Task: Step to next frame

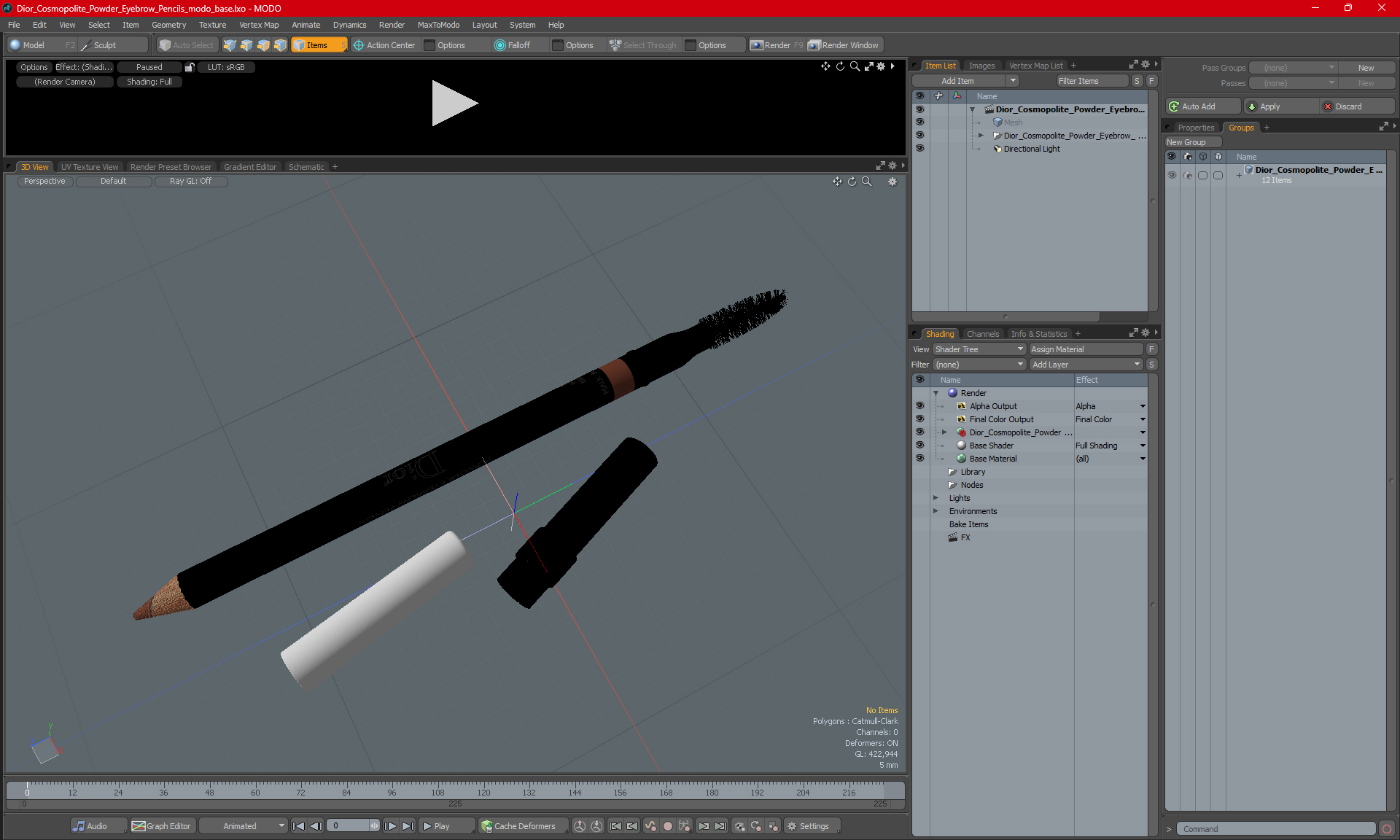Action: coord(390,826)
